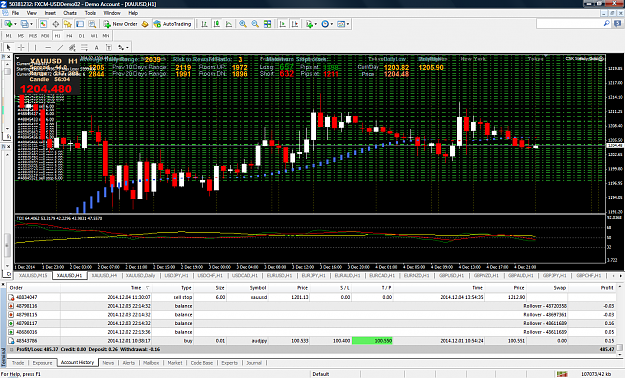Select the Cursor arrow tool
This screenshot has width=625, height=378.
(8, 47)
